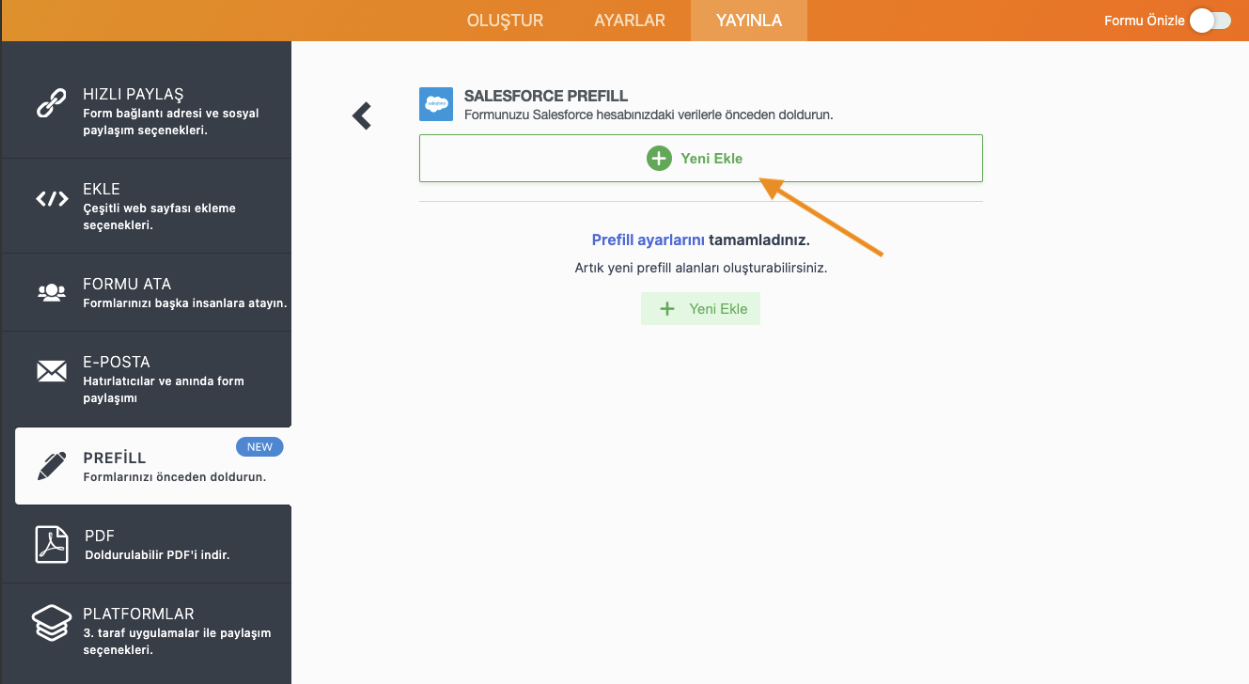Switch to the OLUŞTUR tab
The height and width of the screenshot is (684, 1249).
505,20
